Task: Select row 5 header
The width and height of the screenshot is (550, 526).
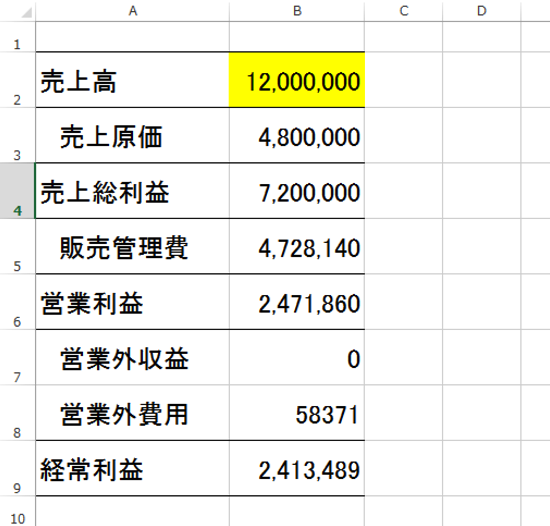Action: (18, 246)
